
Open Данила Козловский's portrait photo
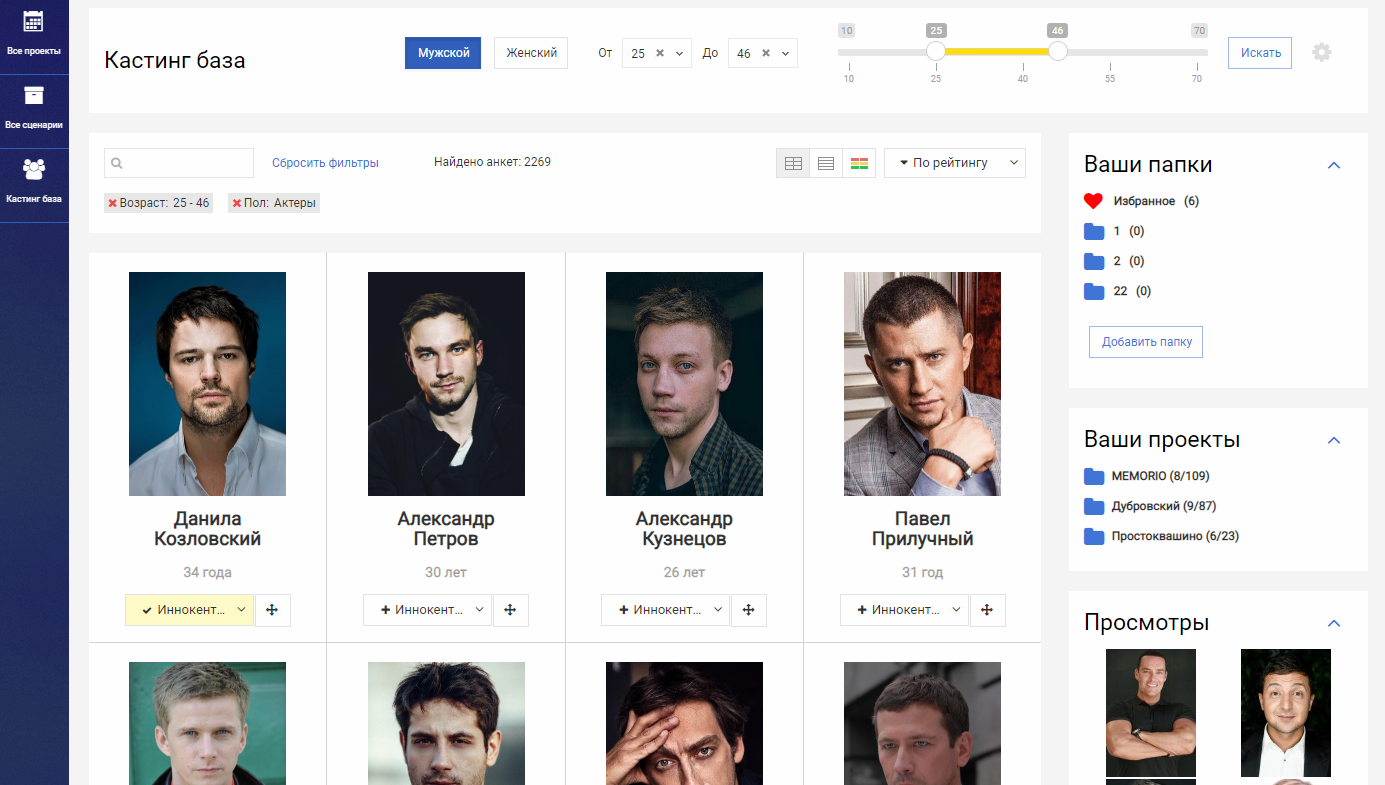207,384
